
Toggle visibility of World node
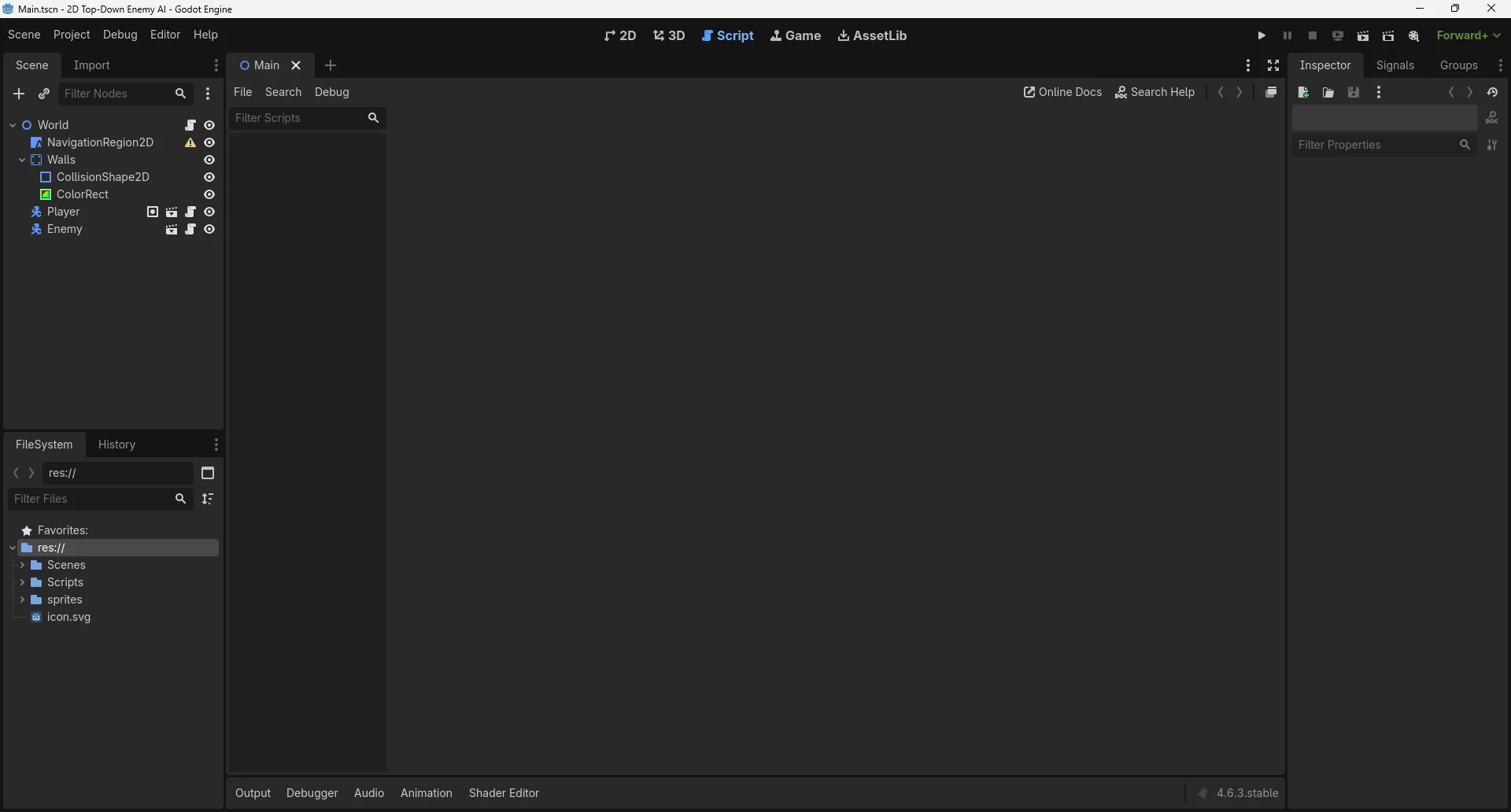click(209, 125)
